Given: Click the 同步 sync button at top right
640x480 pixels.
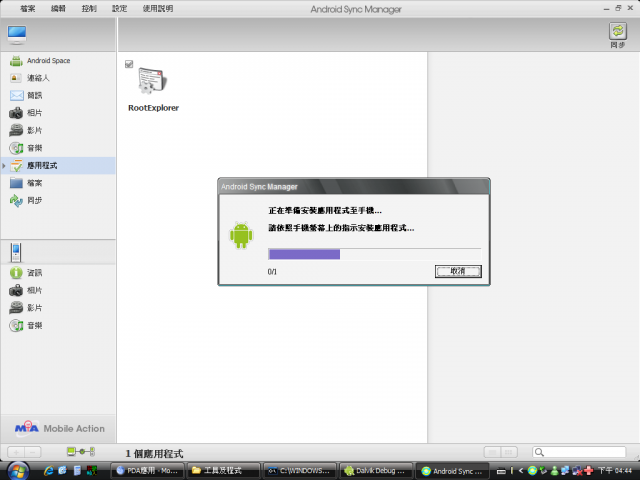Looking at the screenshot, I should [618, 35].
